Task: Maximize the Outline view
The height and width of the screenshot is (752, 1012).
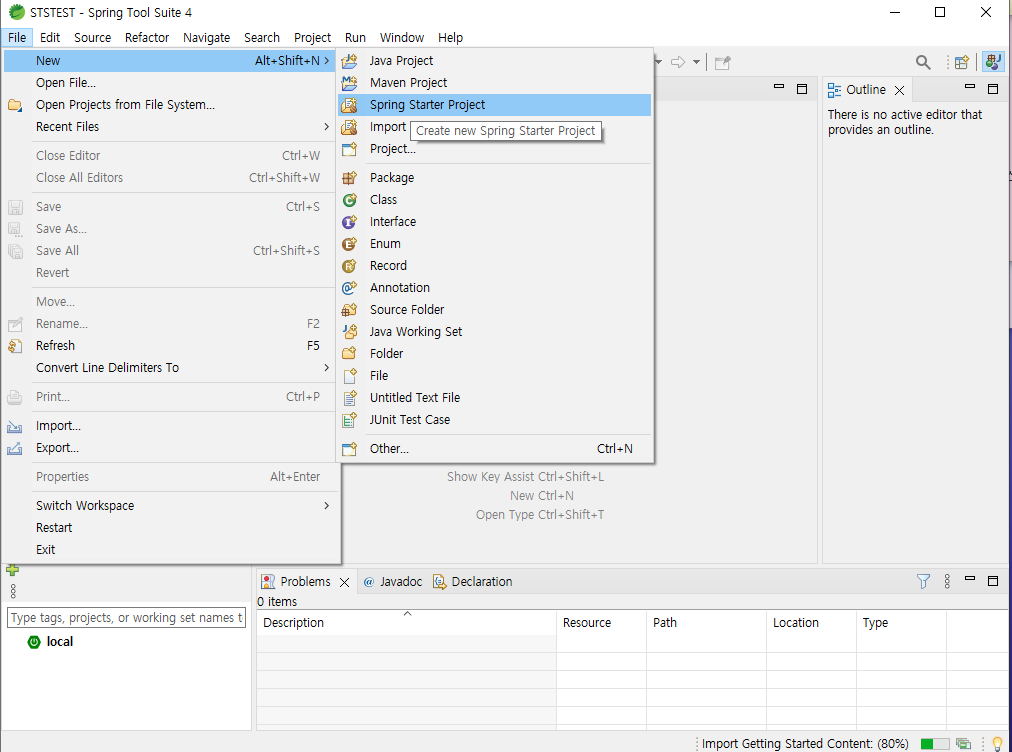Action: (993, 89)
